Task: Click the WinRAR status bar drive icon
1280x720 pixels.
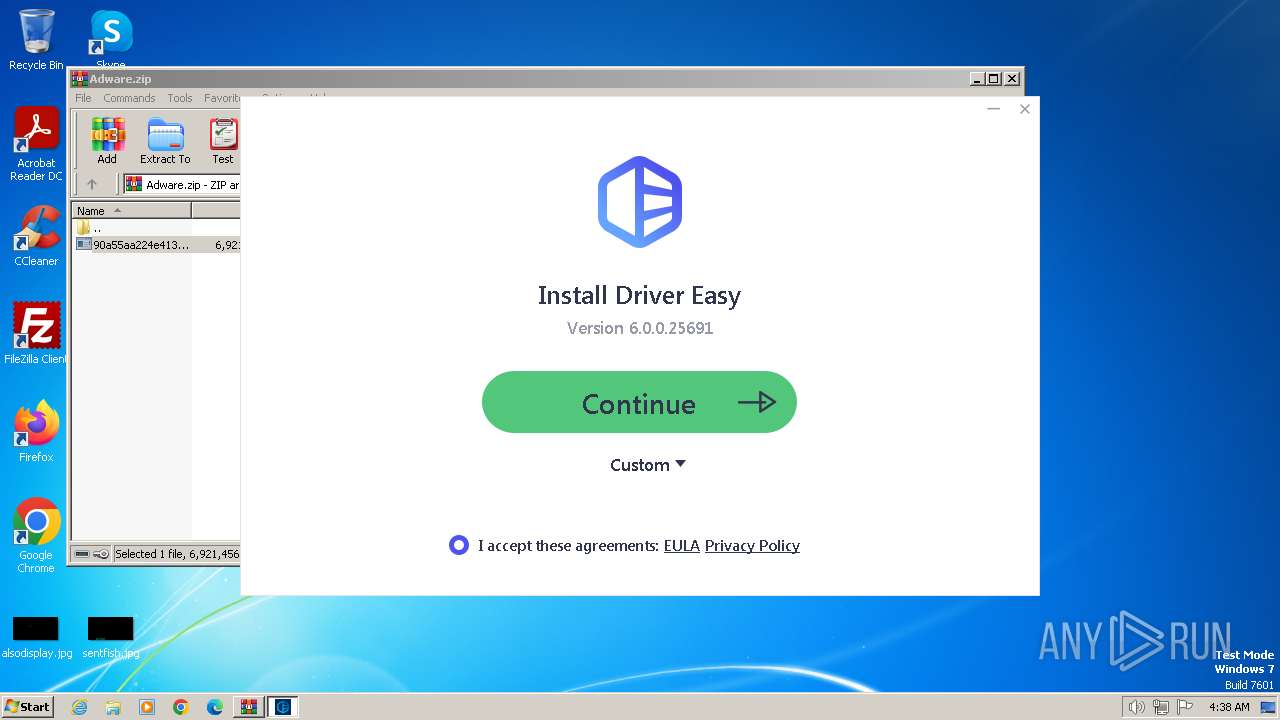Action: coord(81,554)
